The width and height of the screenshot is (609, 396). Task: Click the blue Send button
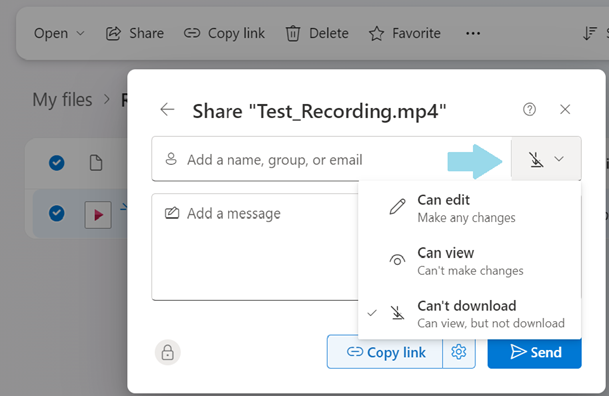[534, 352]
